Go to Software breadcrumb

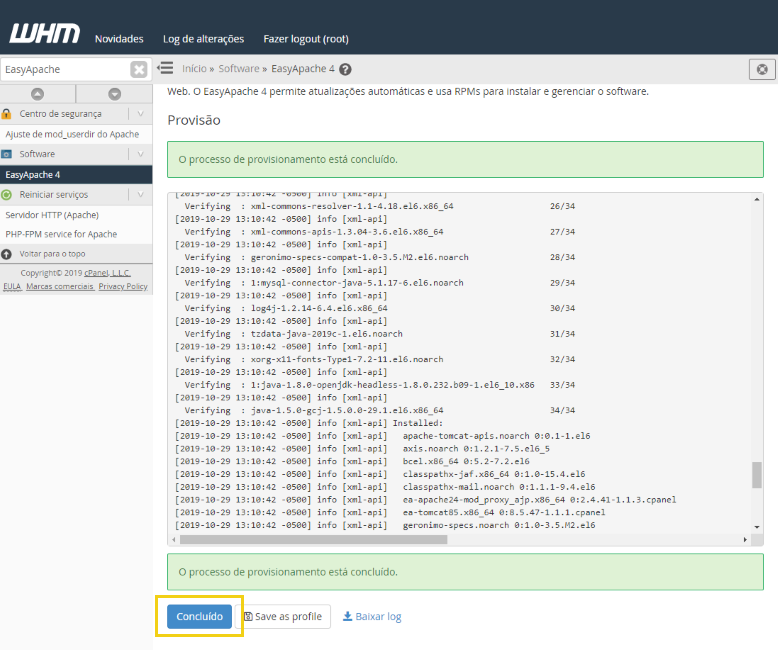click(239, 68)
